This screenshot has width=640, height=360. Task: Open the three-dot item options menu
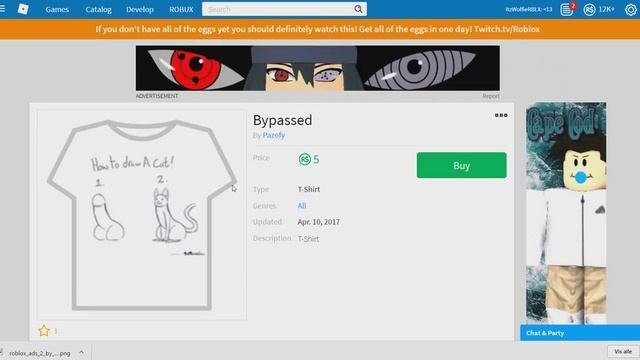click(x=501, y=116)
